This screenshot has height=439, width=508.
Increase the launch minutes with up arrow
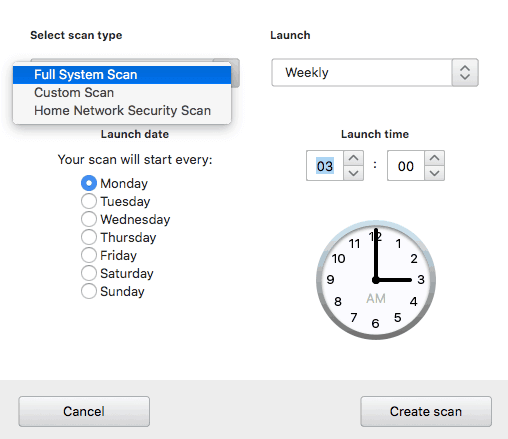434,158
